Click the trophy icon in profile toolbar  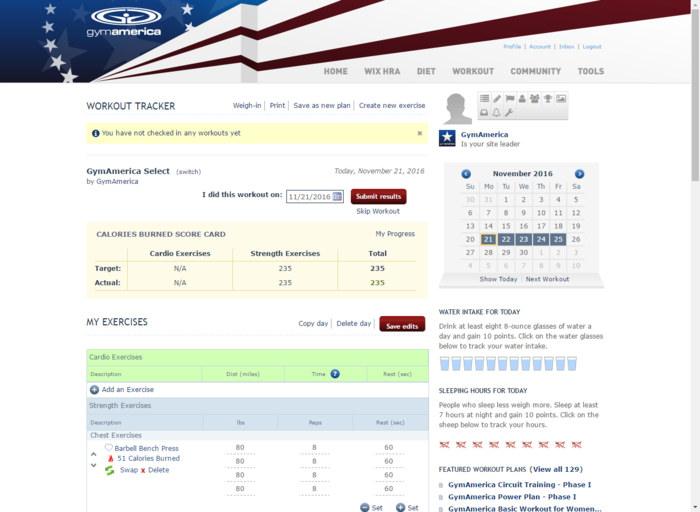(548, 99)
